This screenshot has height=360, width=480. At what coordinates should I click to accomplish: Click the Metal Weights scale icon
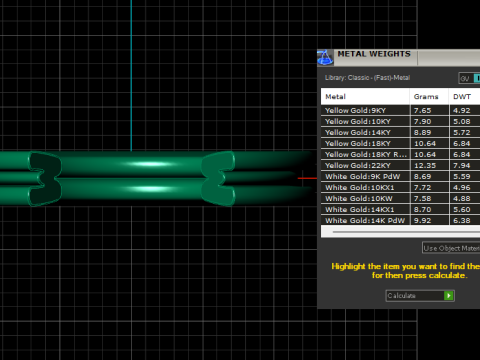(325, 57)
